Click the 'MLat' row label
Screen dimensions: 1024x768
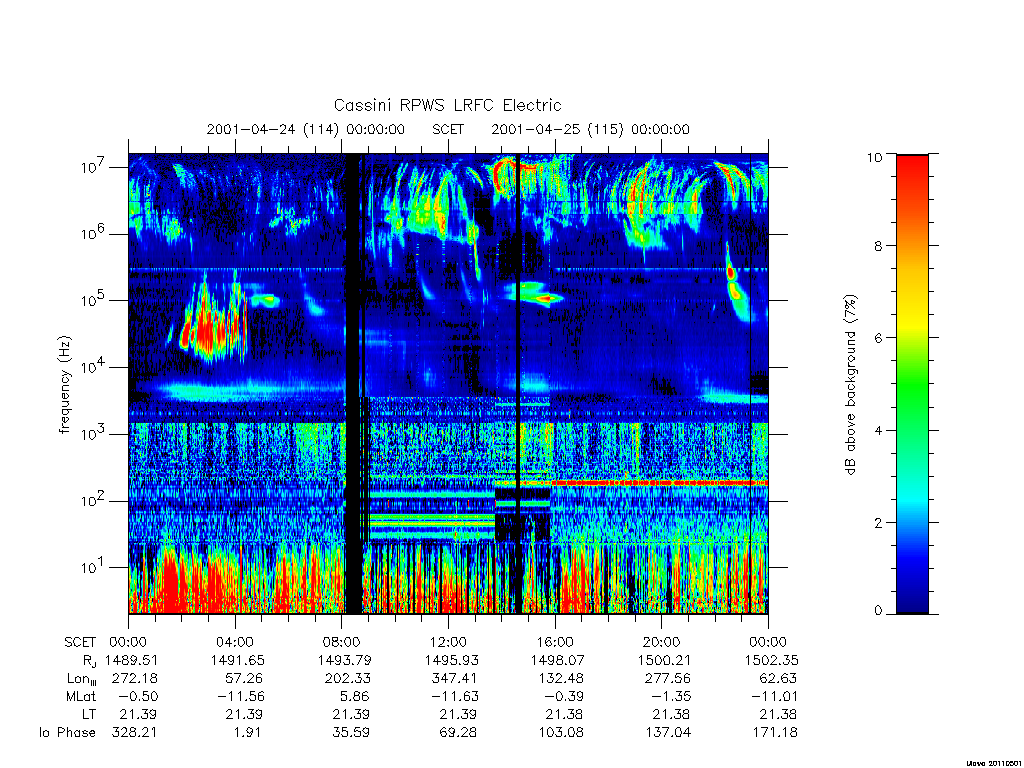81,696
